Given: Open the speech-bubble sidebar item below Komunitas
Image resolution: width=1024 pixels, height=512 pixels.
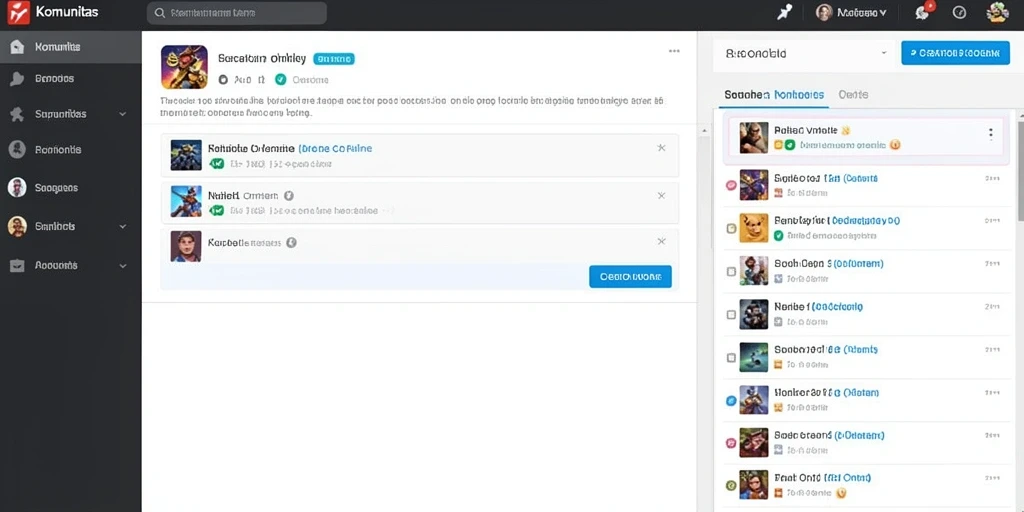Looking at the screenshot, I should [x=71, y=78].
